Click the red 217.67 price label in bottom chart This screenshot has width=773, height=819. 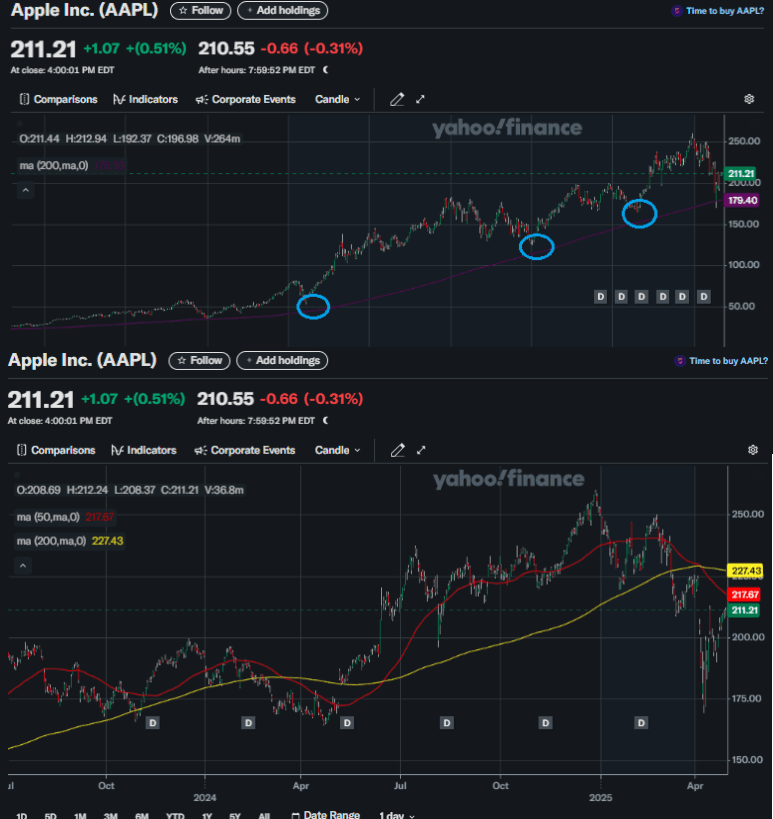[x=745, y=594]
